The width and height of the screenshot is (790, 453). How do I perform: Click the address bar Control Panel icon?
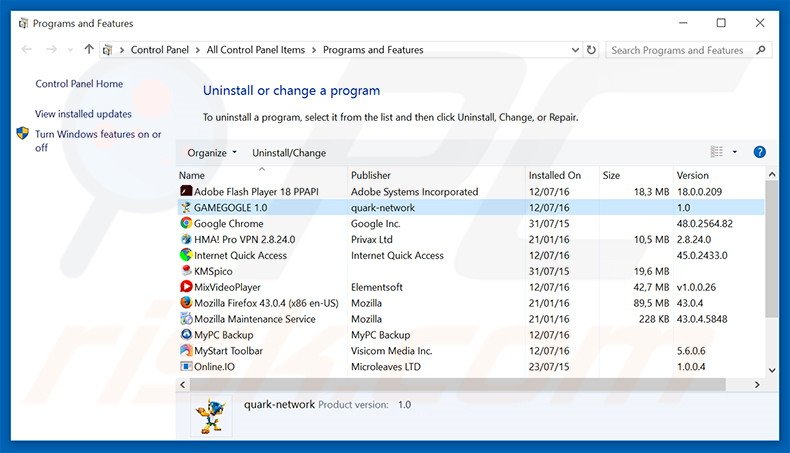[x=107, y=50]
